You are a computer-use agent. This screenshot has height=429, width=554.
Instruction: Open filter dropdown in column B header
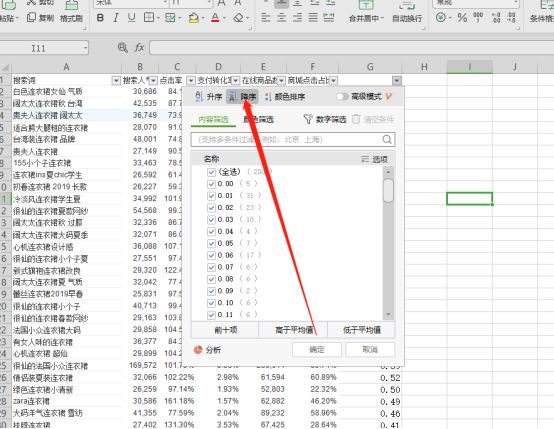point(153,81)
